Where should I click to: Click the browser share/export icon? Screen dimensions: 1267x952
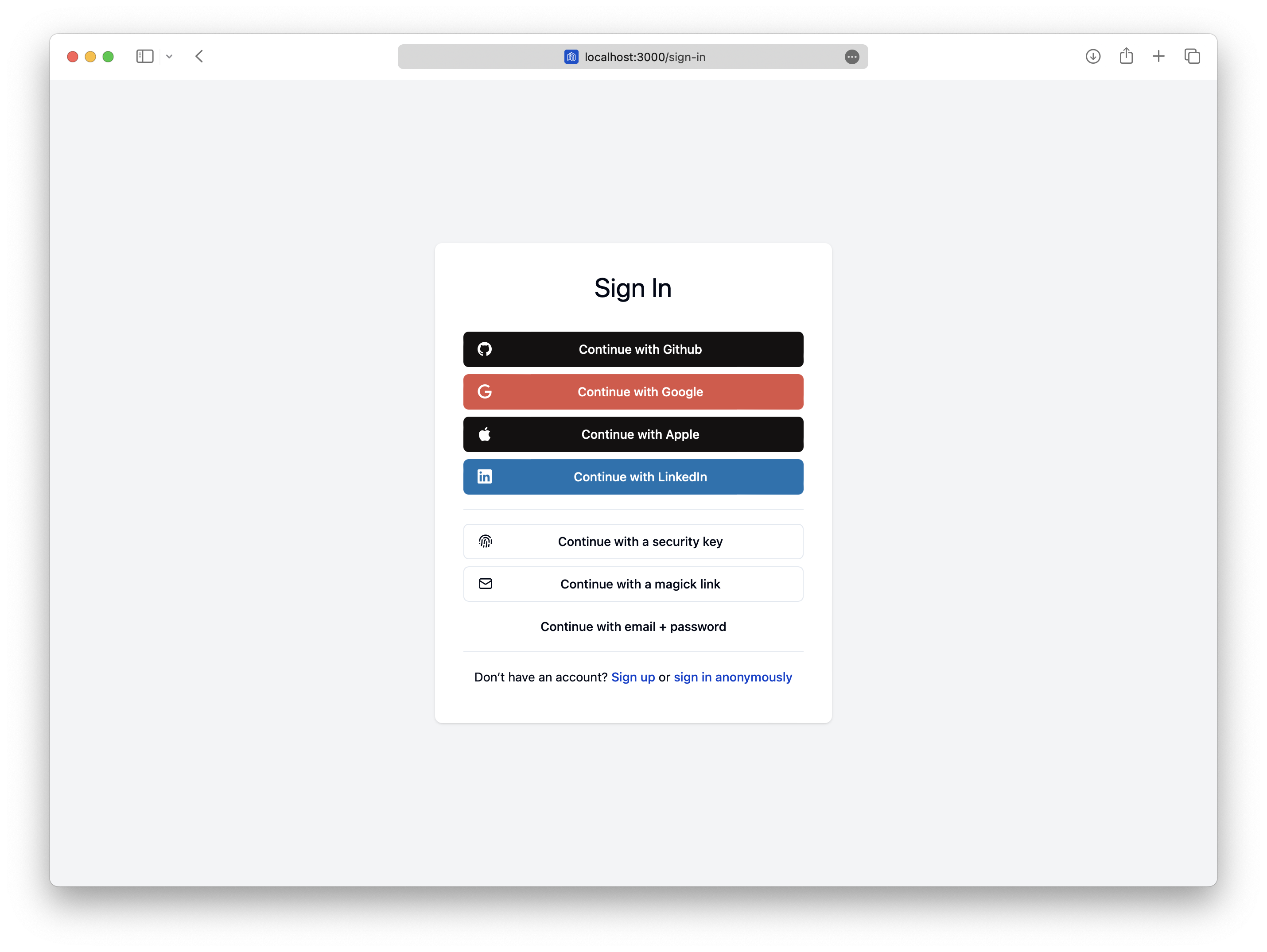pyautogui.click(x=1126, y=56)
